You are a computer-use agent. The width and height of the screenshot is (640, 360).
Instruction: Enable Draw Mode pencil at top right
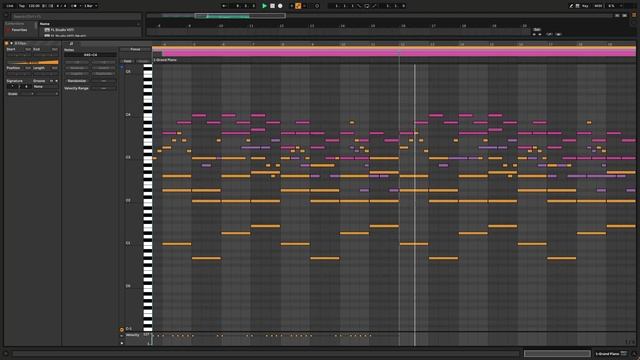[571, 6]
